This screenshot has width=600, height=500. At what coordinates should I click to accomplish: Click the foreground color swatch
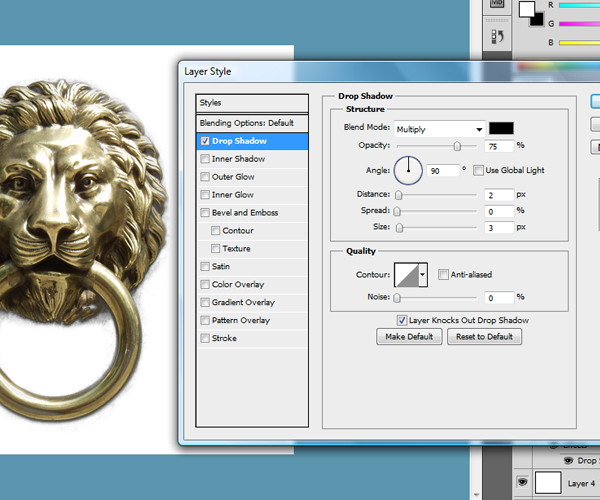point(527,10)
